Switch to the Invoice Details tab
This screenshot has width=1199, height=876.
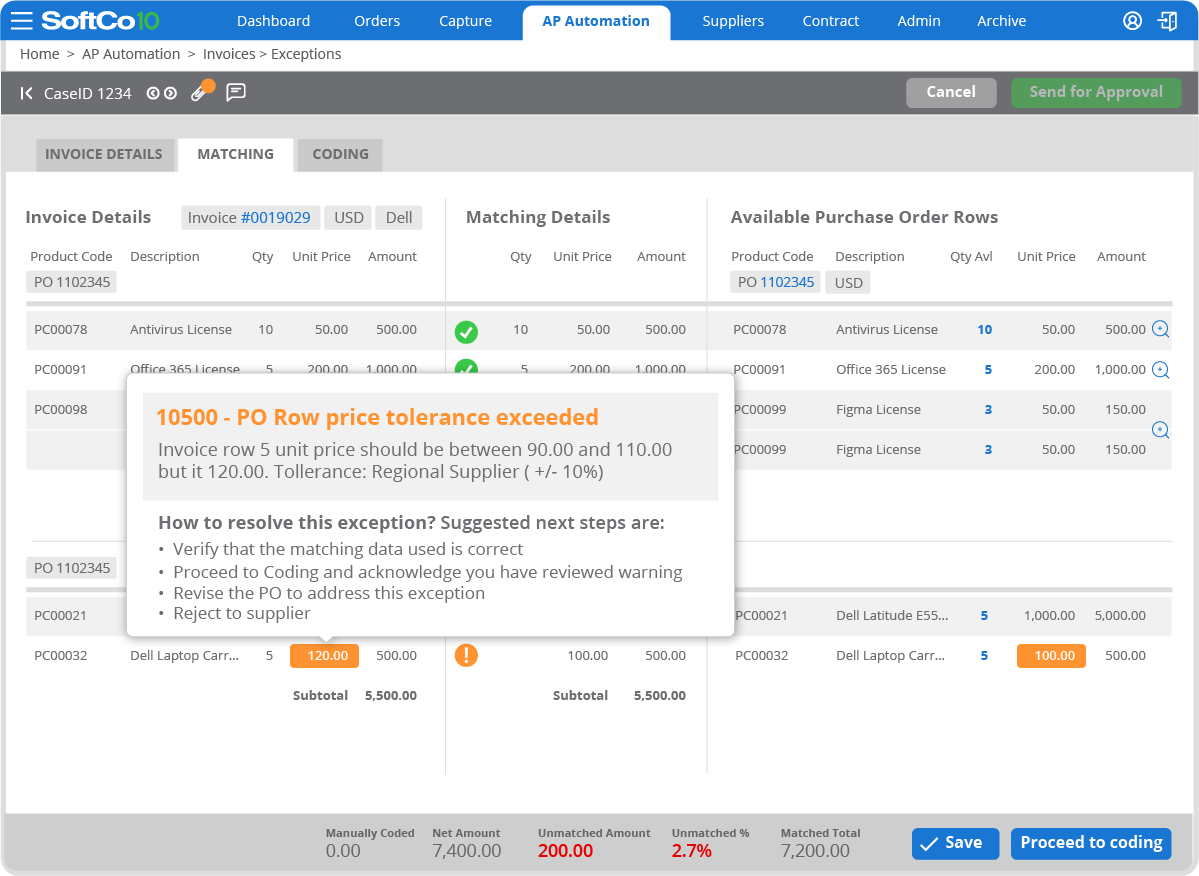point(104,154)
